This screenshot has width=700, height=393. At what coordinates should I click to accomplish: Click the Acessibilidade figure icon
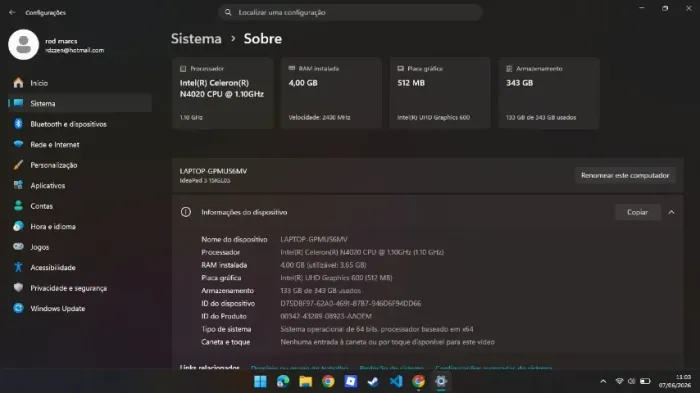tap(18, 267)
